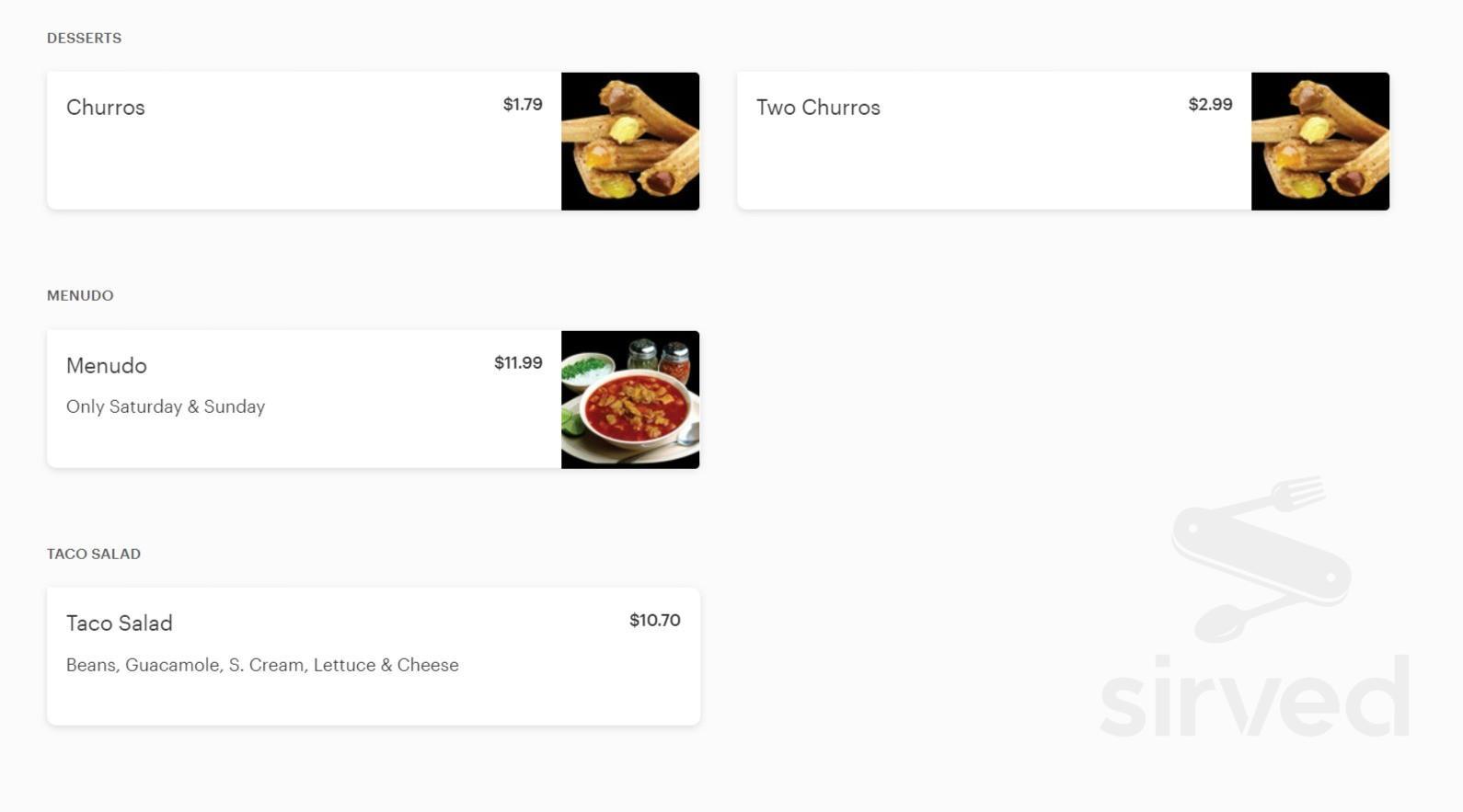Click the $11.99 price on Menudo

click(x=518, y=362)
